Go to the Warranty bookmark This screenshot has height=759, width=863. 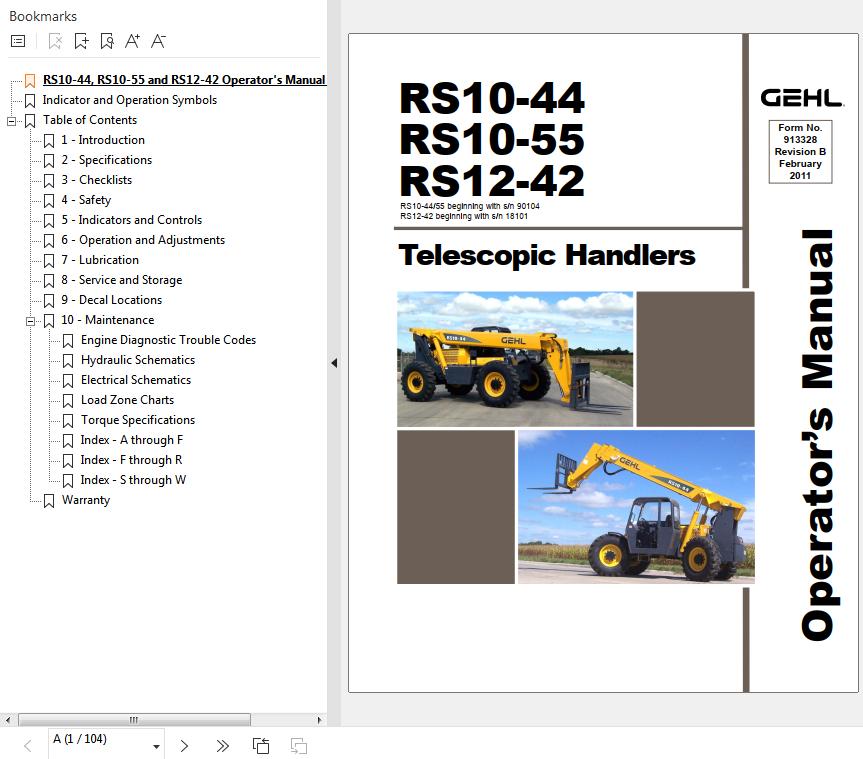tap(85, 500)
